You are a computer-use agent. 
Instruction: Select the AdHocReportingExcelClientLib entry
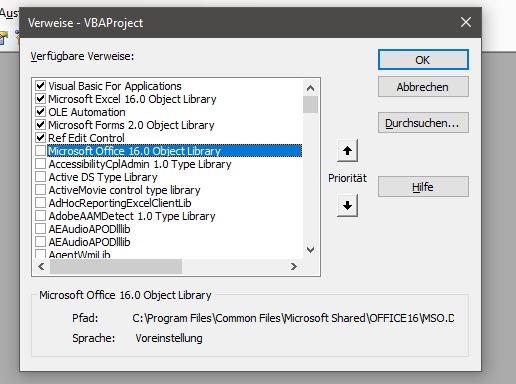(120, 203)
